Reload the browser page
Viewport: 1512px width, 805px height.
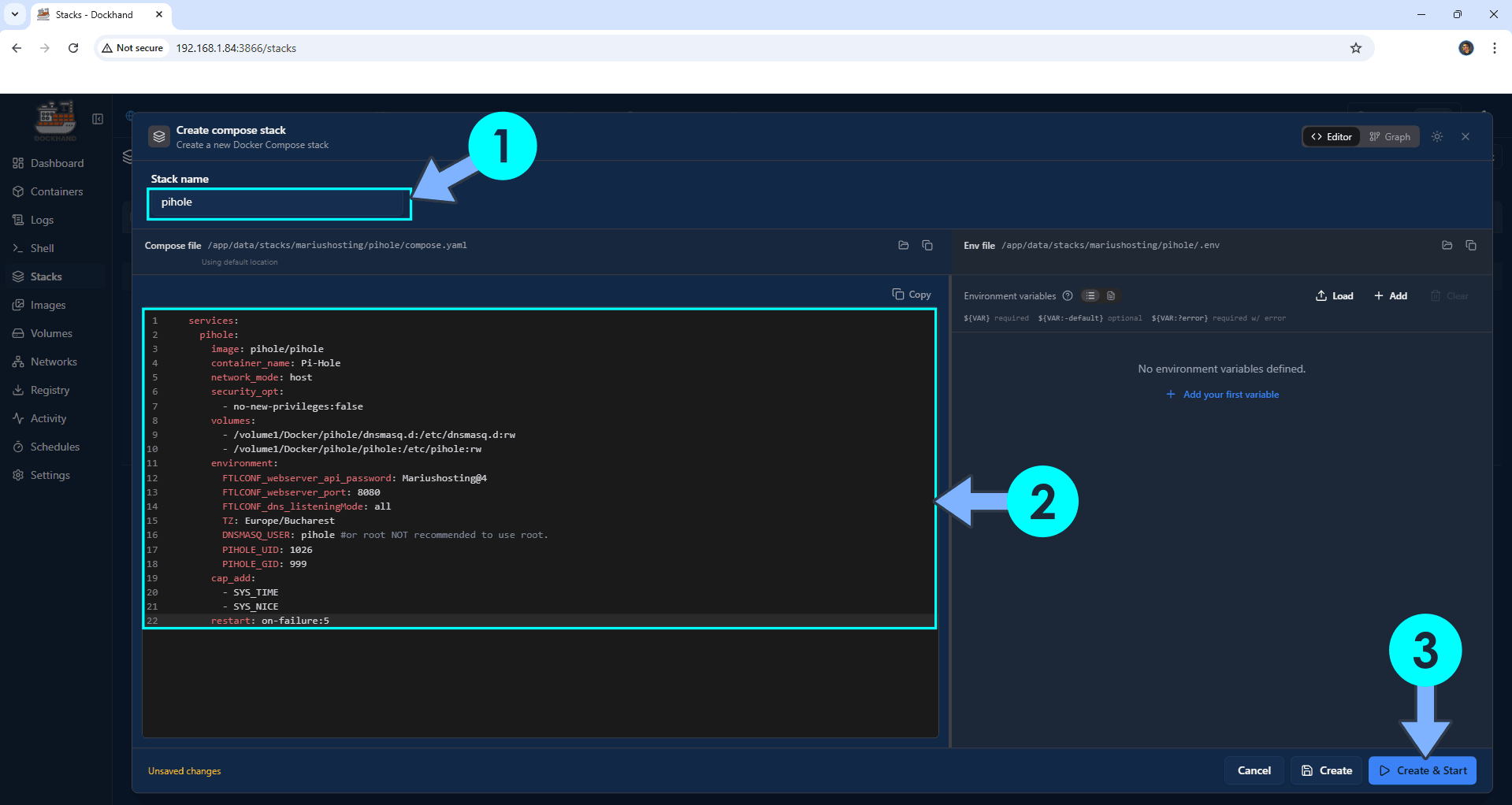[x=73, y=48]
